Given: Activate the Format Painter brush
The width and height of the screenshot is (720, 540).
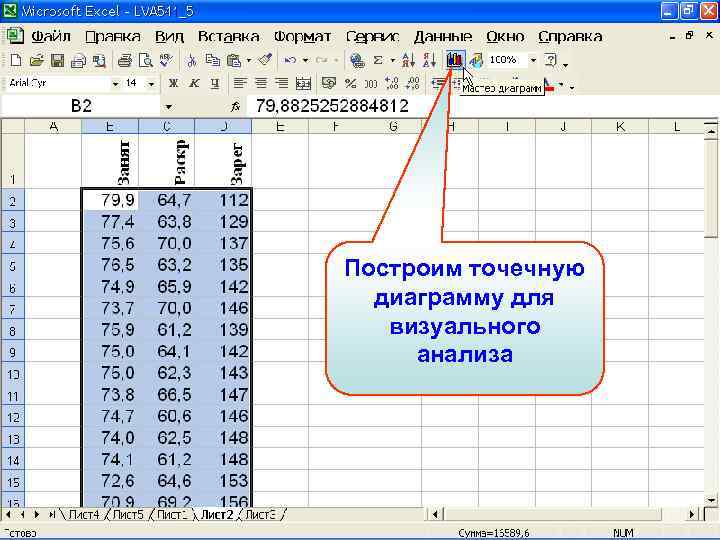Looking at the screenshot, I should coord(265,60).
